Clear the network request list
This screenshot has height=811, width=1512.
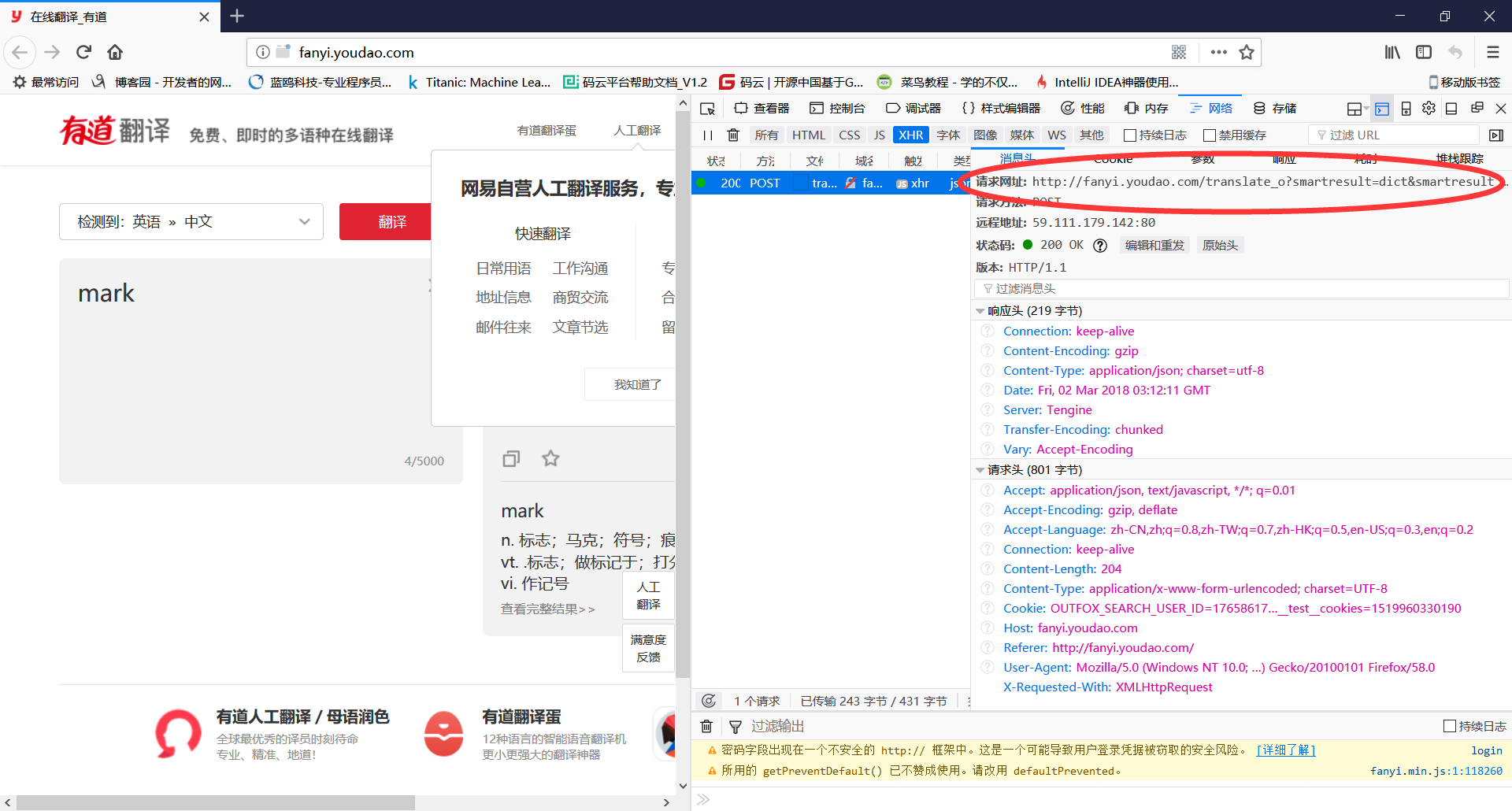(733, 135)
